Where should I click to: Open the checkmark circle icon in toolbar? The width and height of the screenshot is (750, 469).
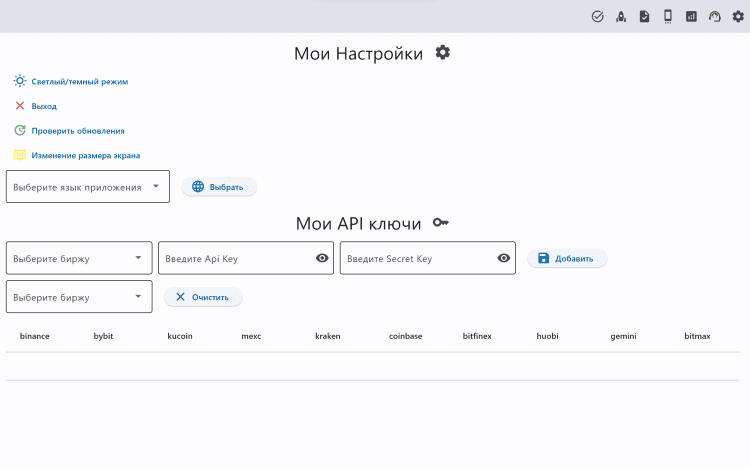coord(598,16)
